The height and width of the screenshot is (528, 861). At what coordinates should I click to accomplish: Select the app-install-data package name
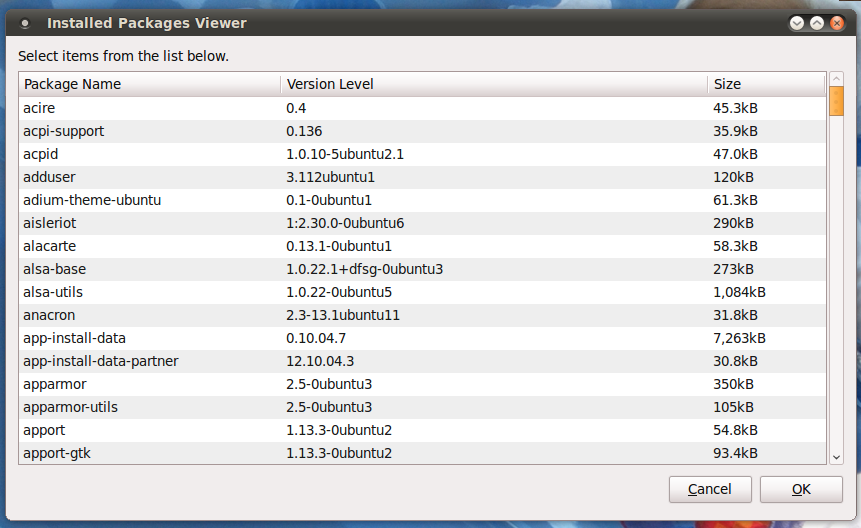[x=74, y=339]
